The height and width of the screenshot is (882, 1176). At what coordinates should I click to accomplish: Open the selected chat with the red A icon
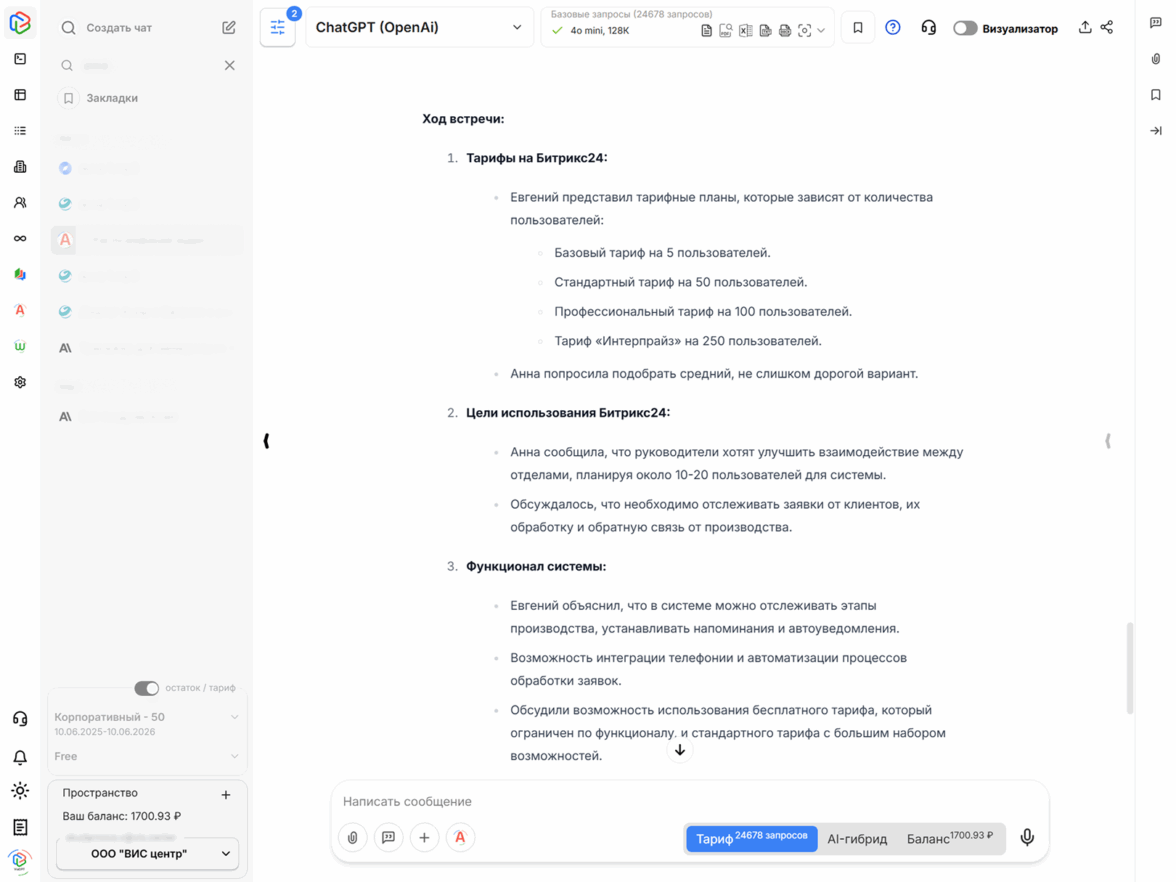(x=148, y=240)
